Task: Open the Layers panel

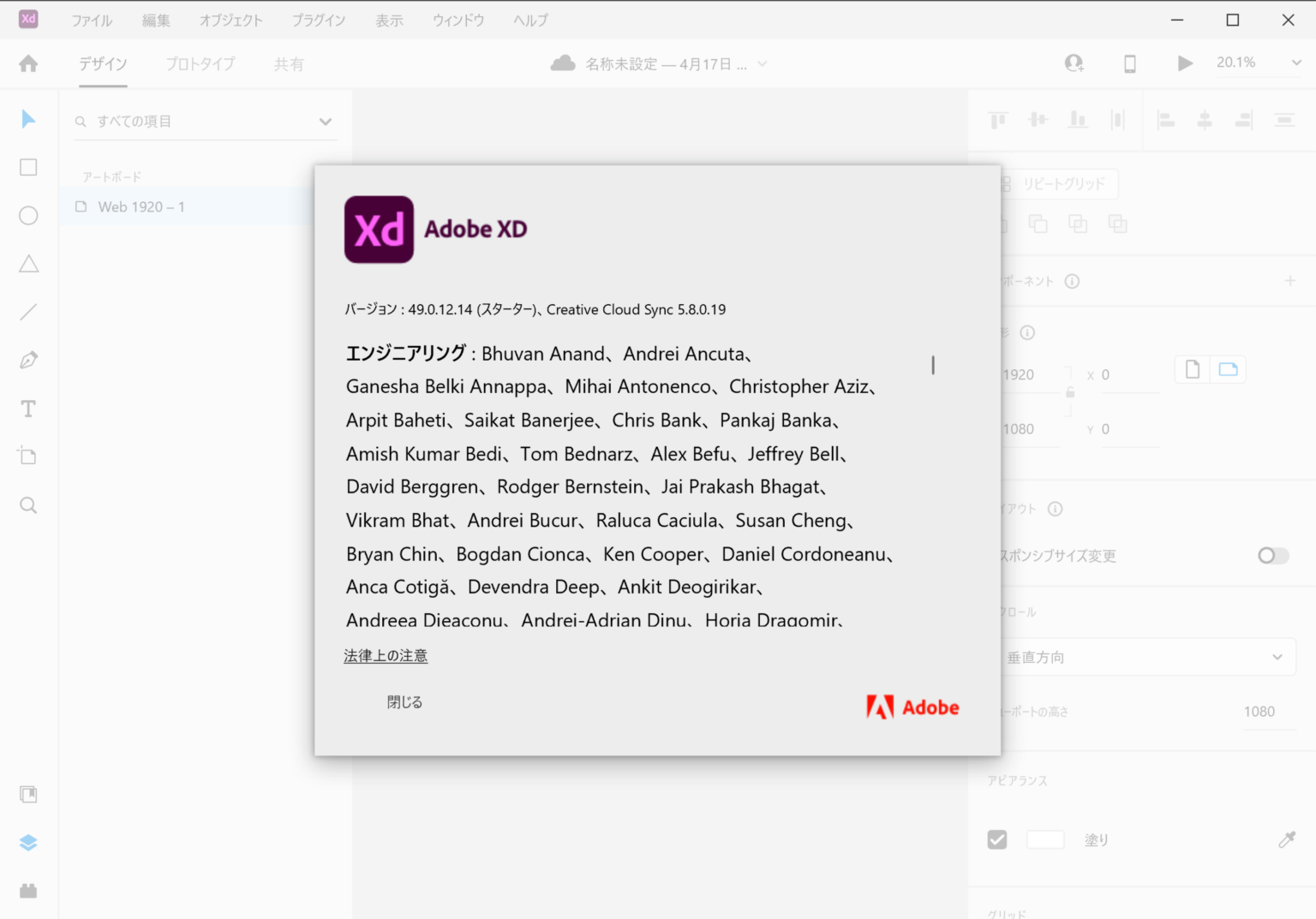Action: click(x=28, y=842)
